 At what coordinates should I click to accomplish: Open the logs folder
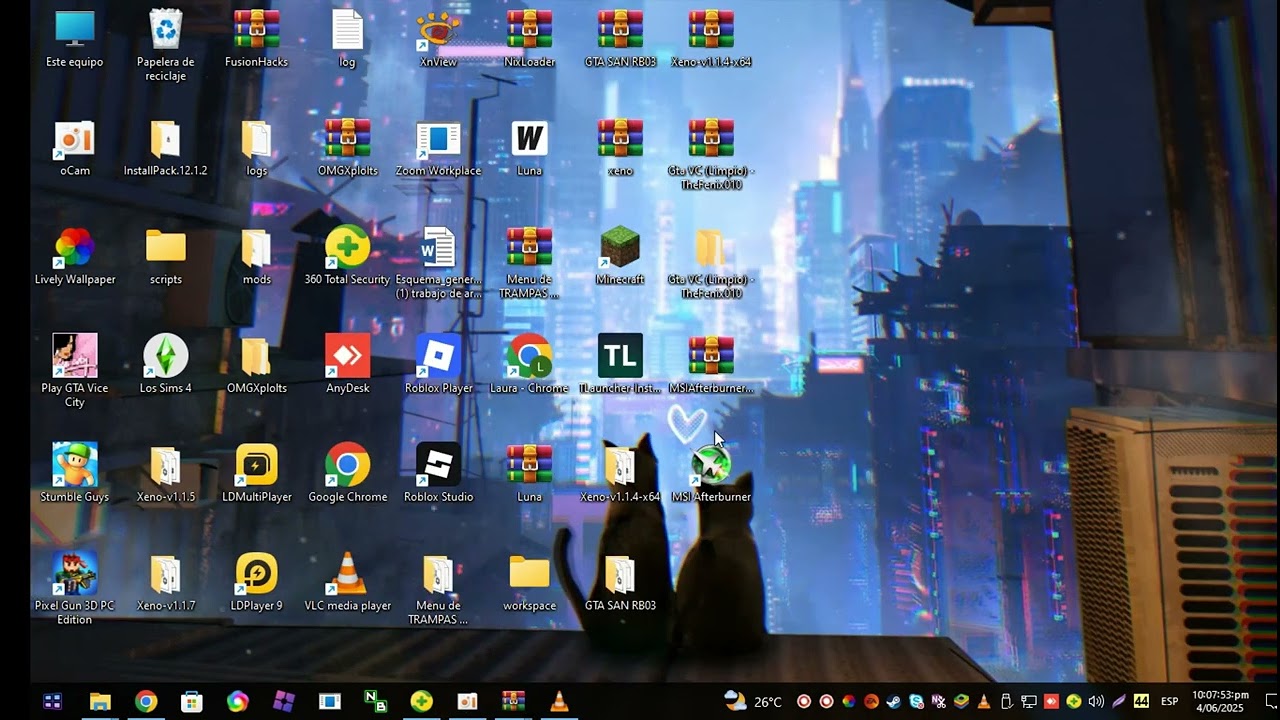pos(257,147)
